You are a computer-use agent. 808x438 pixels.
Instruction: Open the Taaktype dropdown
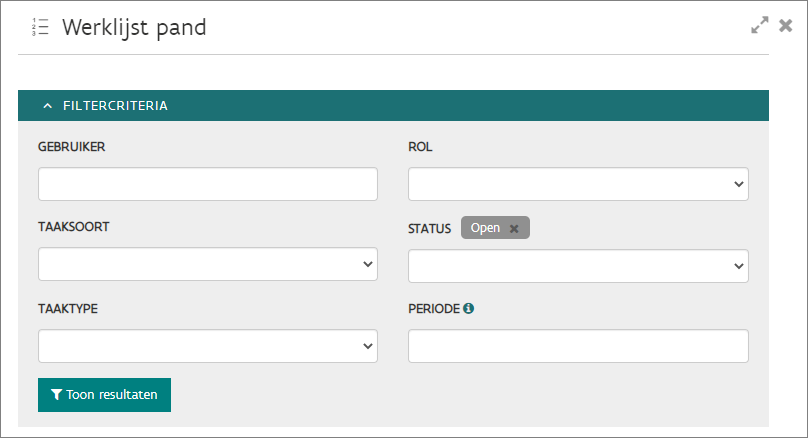208,346
